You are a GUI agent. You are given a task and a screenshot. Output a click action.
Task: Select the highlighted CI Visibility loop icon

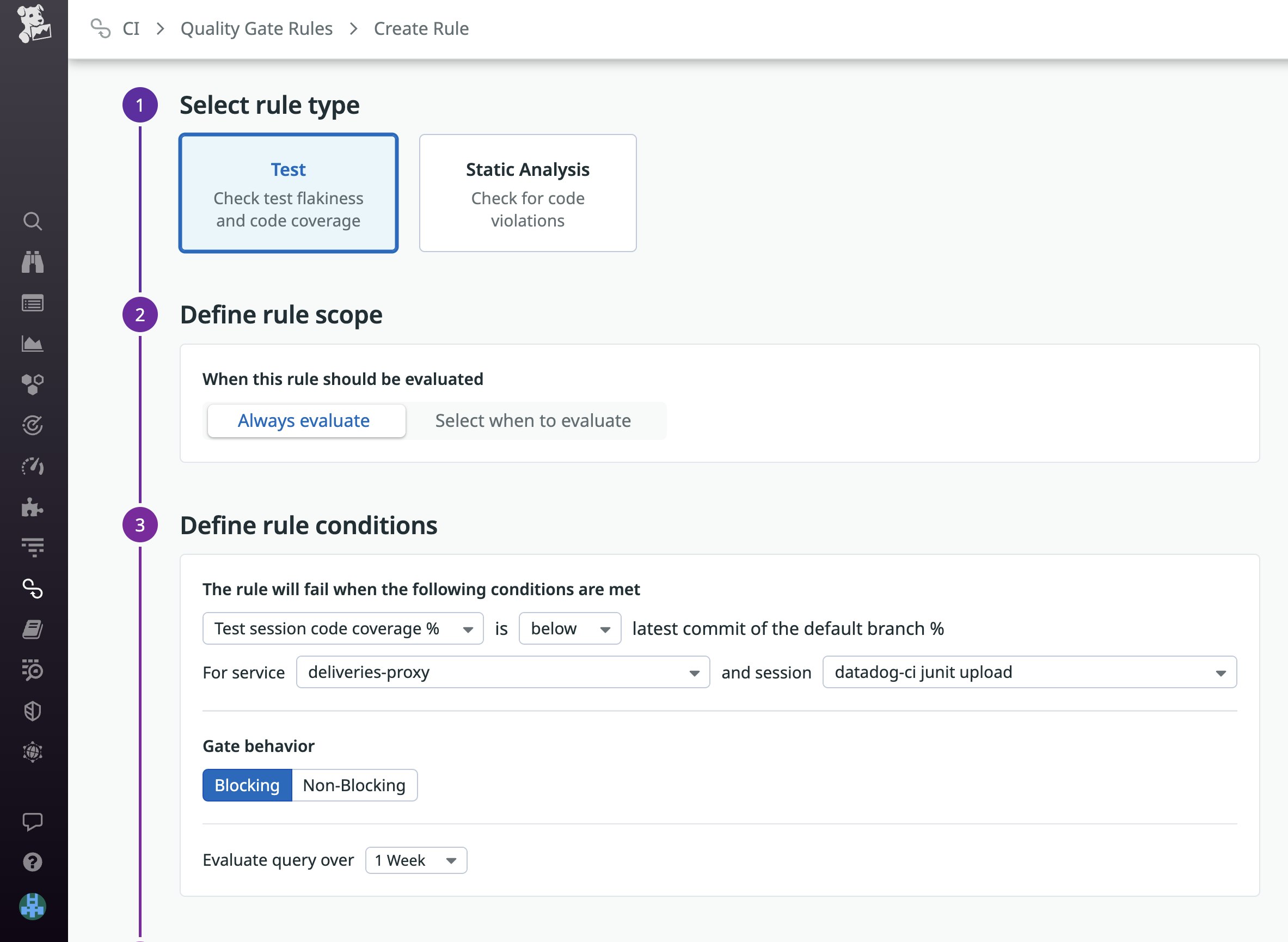[x=33, y=590]
